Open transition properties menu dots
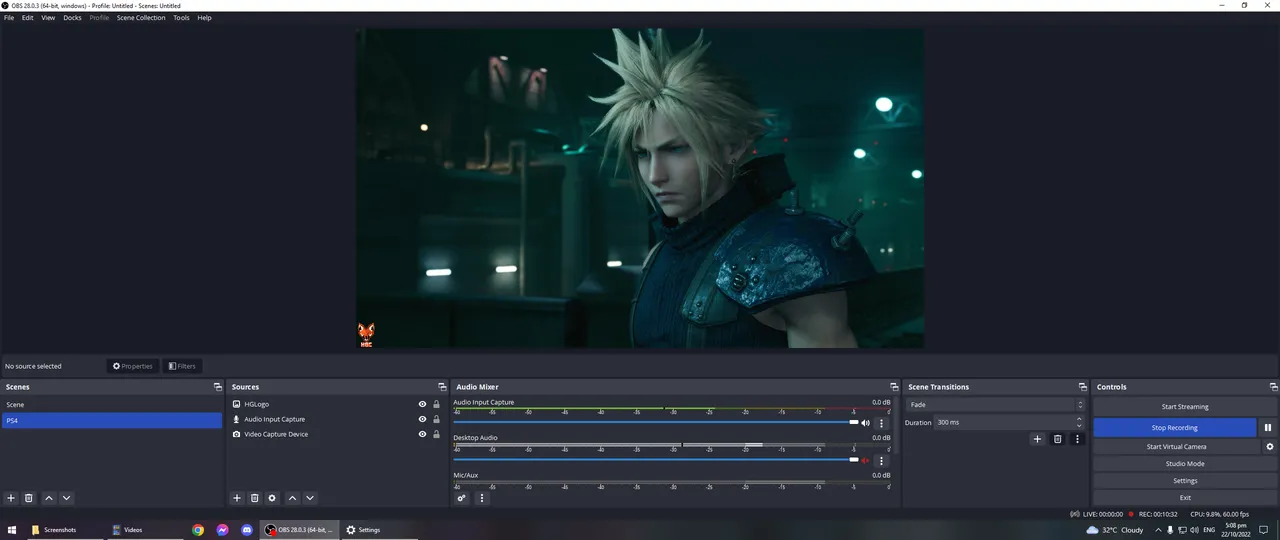Image resolution: width=1280 pixels, height=540 pixels. point(1077,439)
